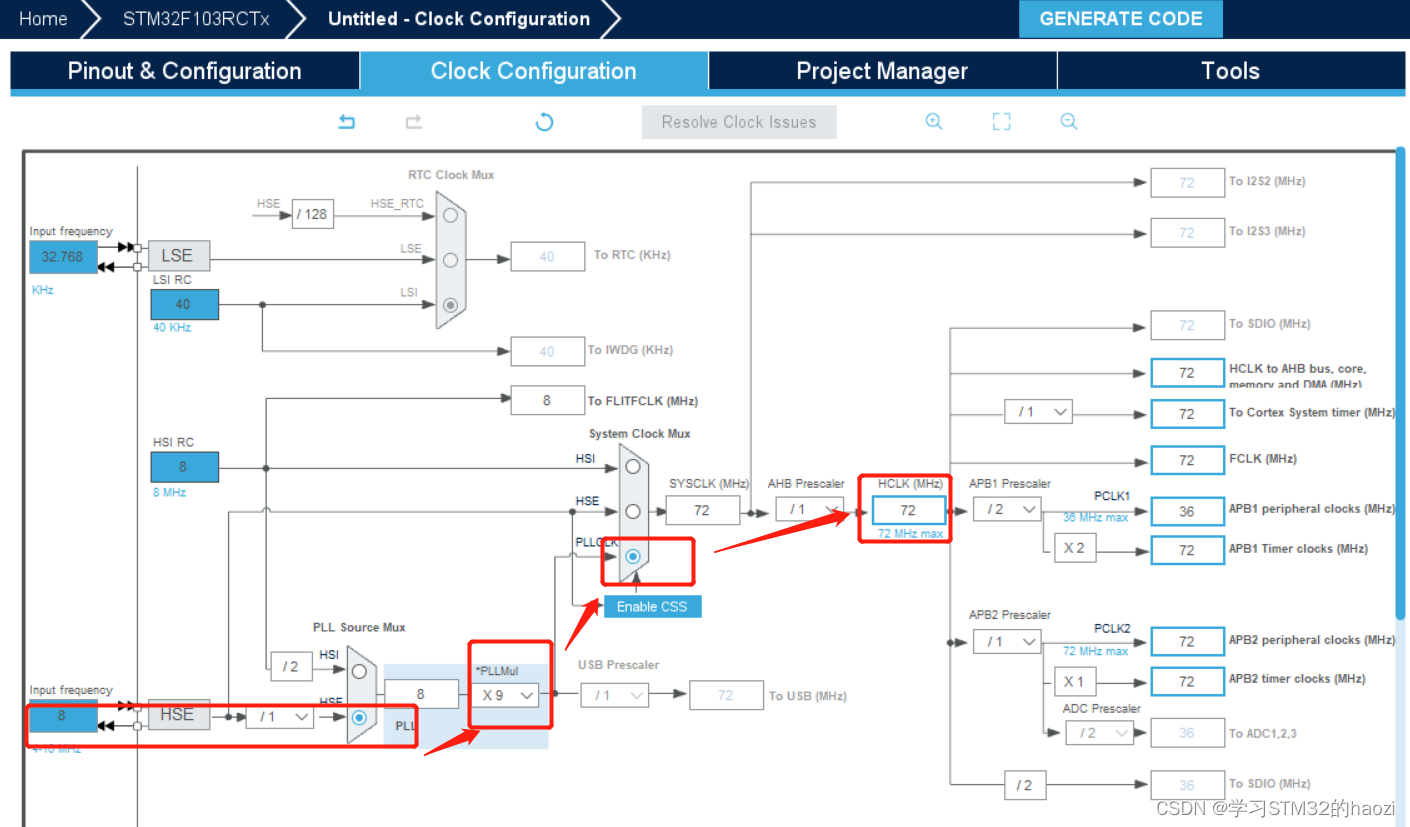The width and height of the screenshot is (1410, 827).
Task: Click the vertical scrollbar of diagram
Action: [1399, 385]
